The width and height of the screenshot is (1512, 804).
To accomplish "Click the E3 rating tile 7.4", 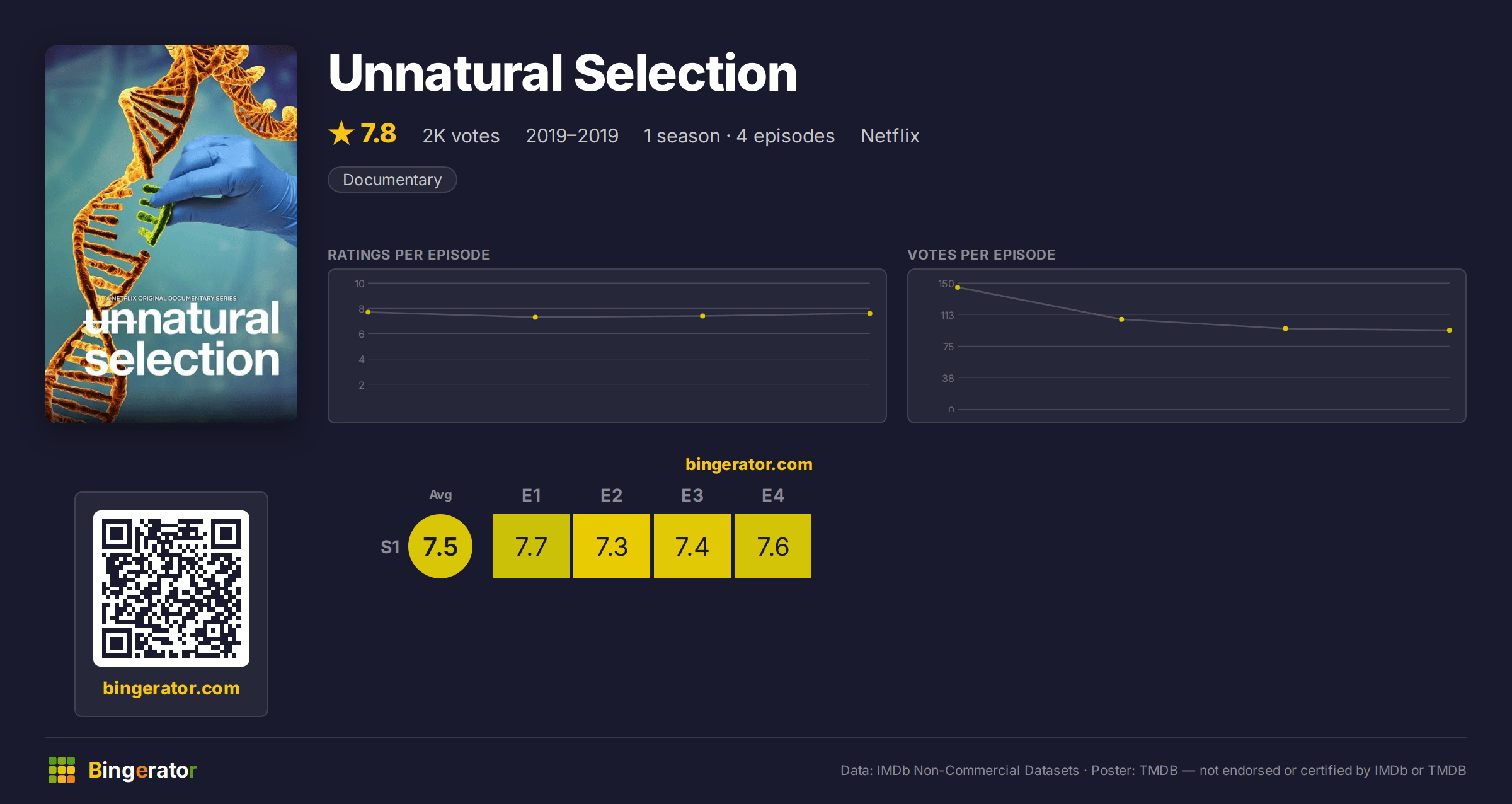I will tap(692, 546).
